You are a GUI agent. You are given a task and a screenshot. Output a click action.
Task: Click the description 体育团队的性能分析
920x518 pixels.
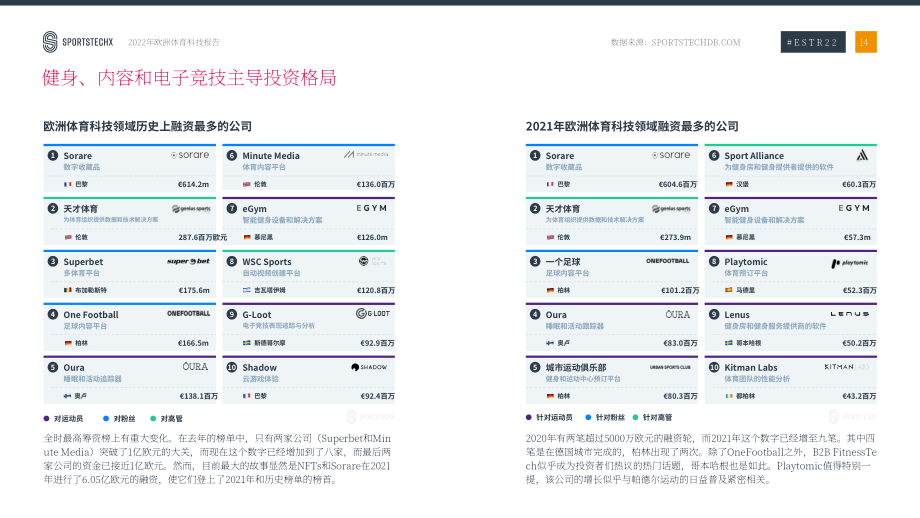[757, 379]
